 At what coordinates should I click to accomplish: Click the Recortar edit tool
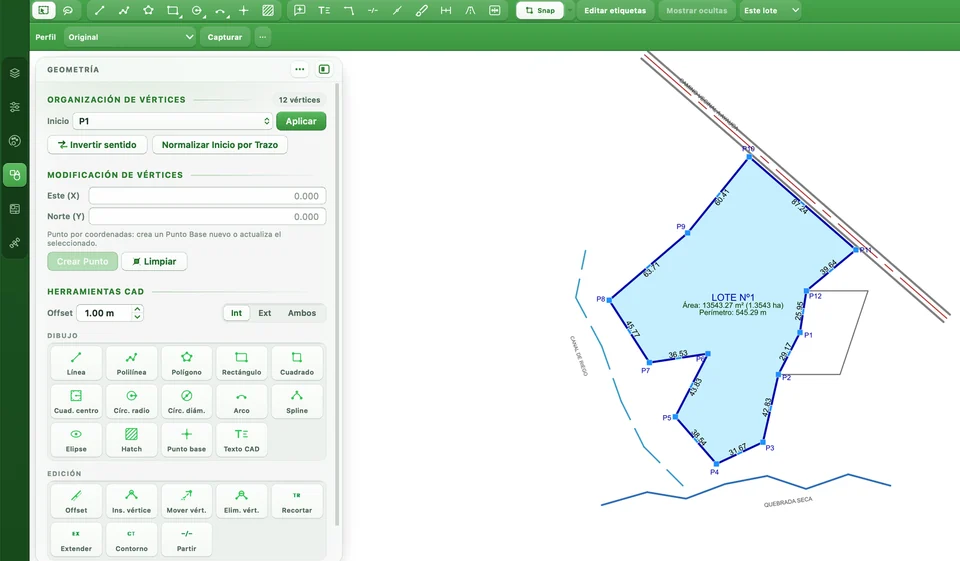(297, 501)
